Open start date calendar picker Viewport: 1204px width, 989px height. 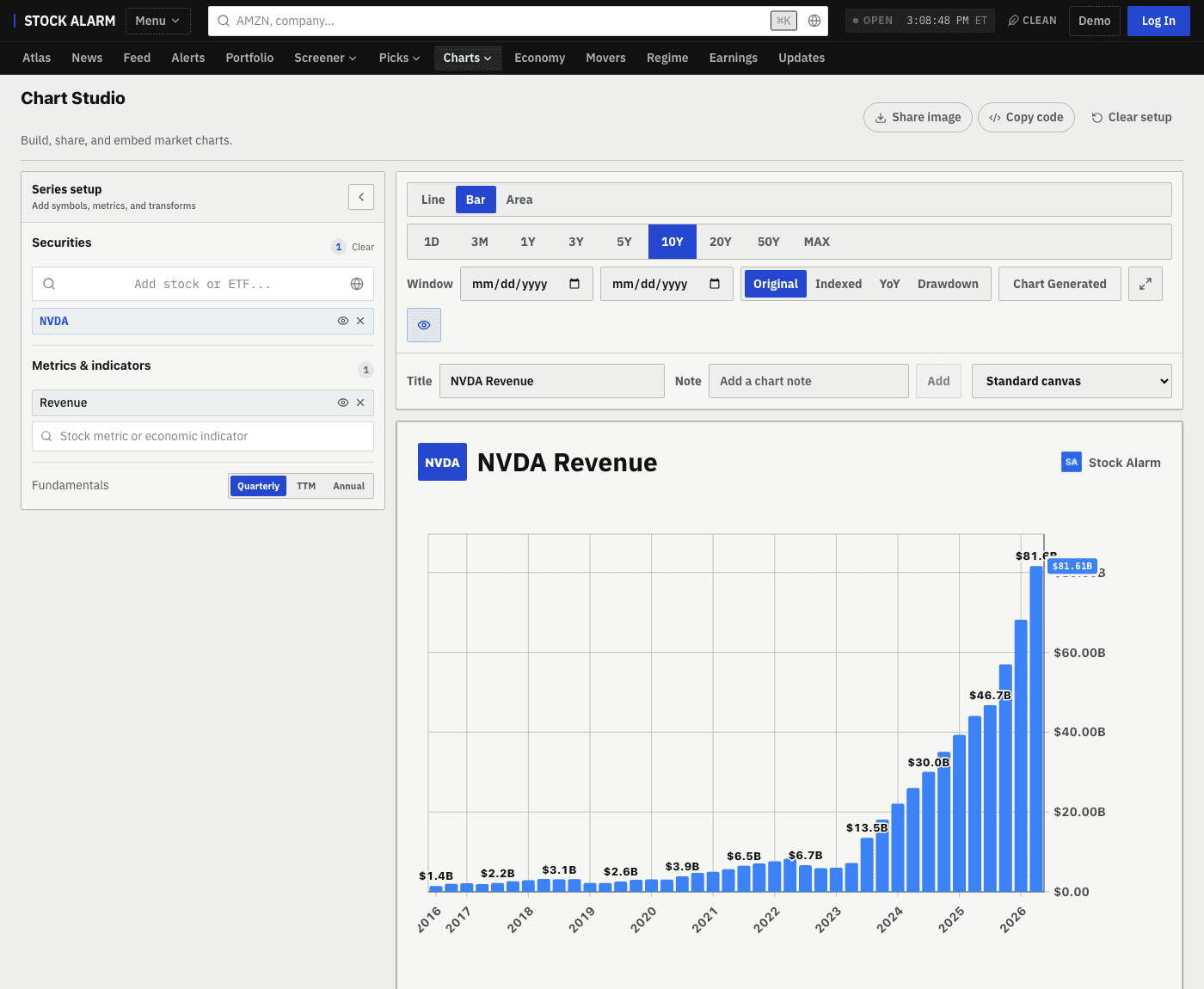coord(574,284)
